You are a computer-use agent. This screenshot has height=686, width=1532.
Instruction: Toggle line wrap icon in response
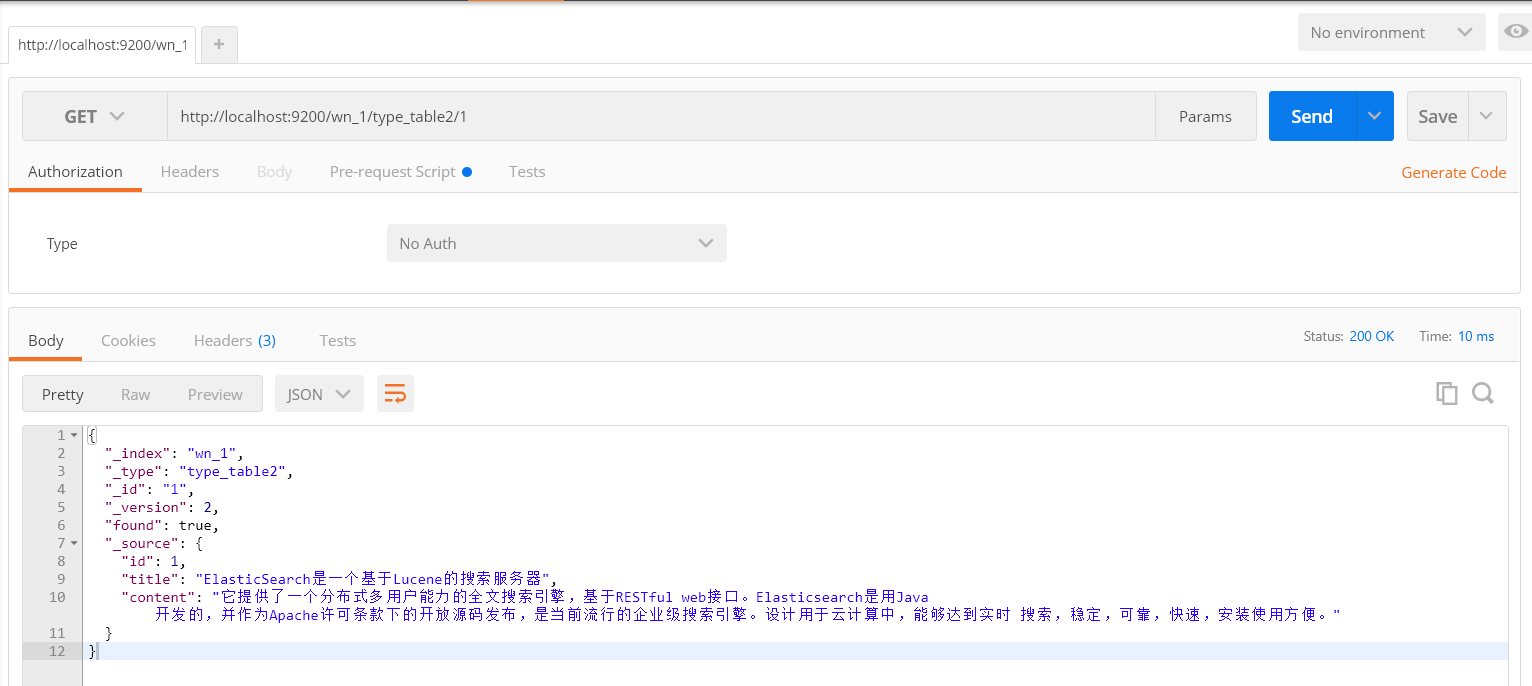pyautogui.click(x=395, y=394)
